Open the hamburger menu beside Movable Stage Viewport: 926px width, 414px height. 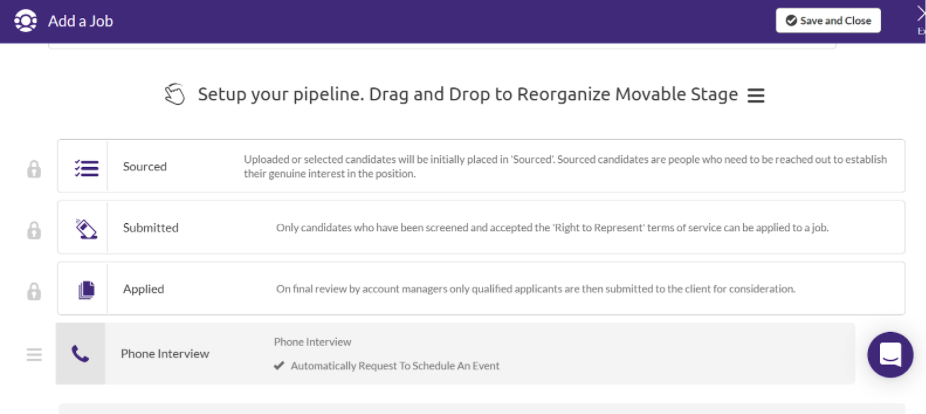coord(756,95)
